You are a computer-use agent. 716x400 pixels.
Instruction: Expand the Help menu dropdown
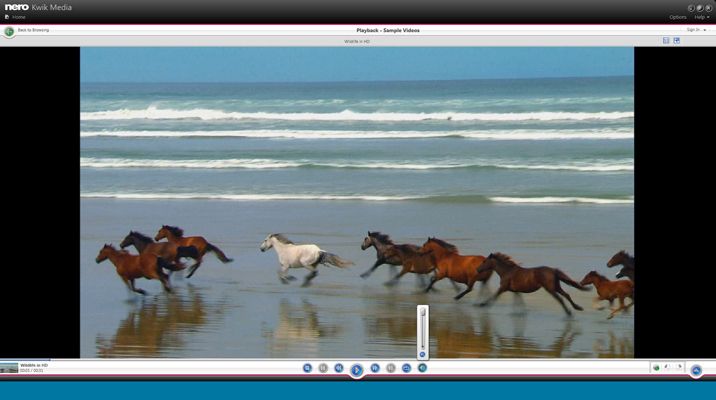tap(701, 17)
